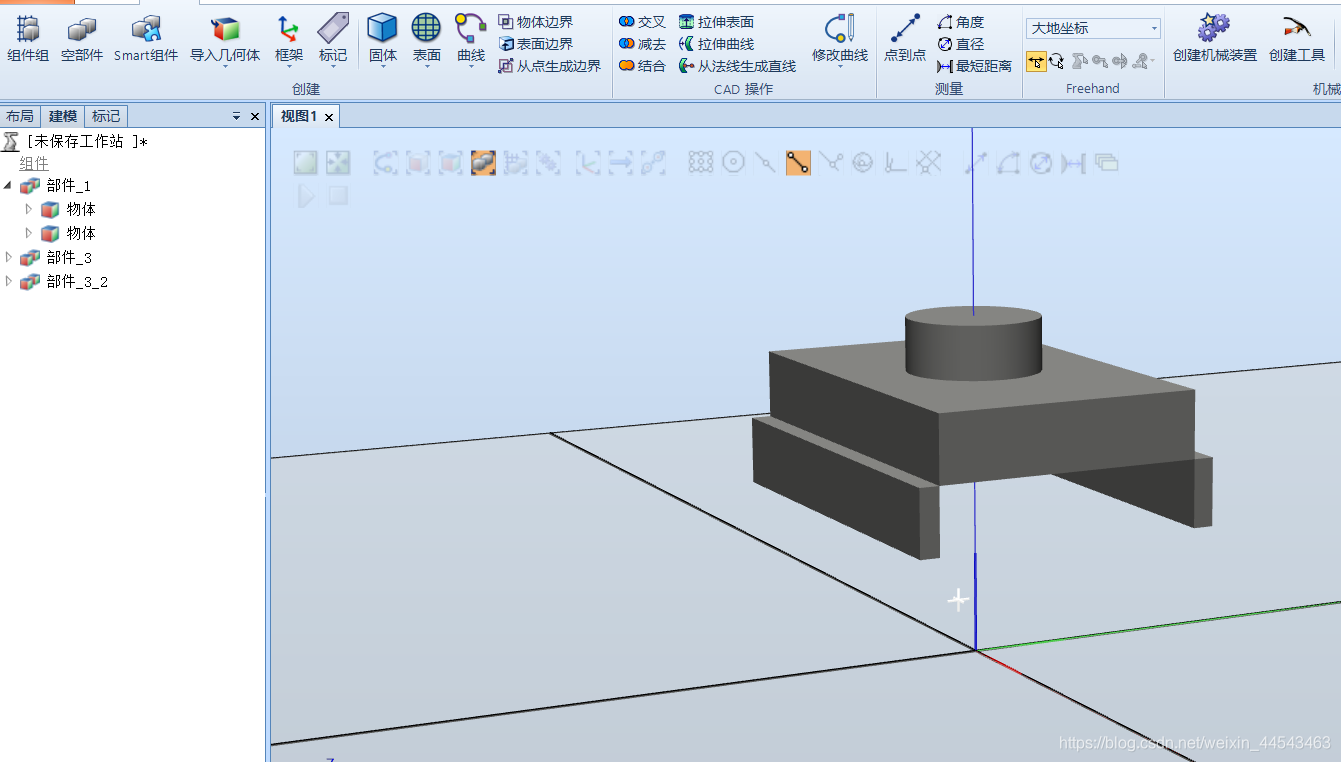Expand the second 物体 under 部件_1
1341x762 pixels.
[28, 233]
